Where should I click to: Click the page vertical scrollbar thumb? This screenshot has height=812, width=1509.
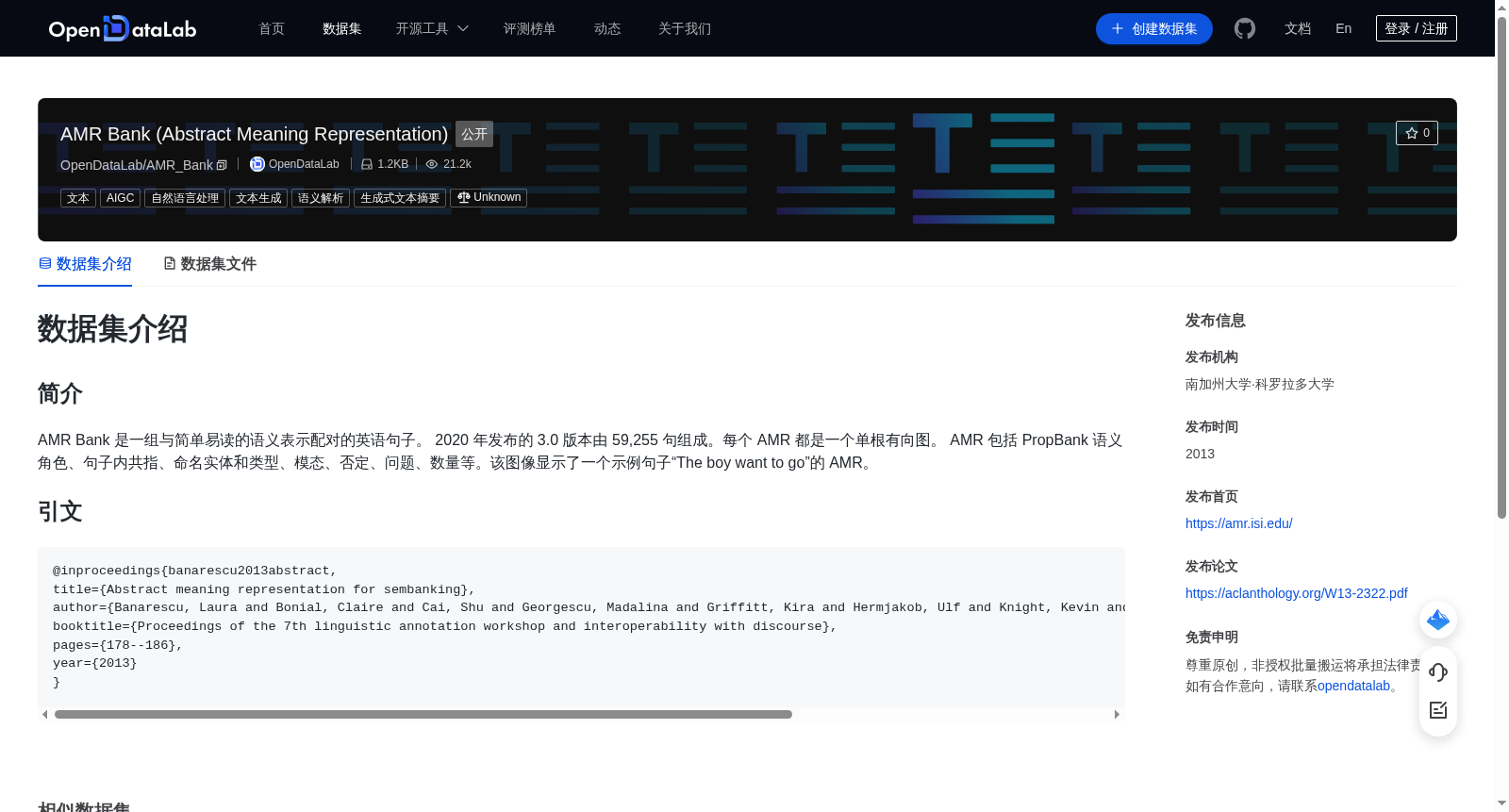(1501, 268)
